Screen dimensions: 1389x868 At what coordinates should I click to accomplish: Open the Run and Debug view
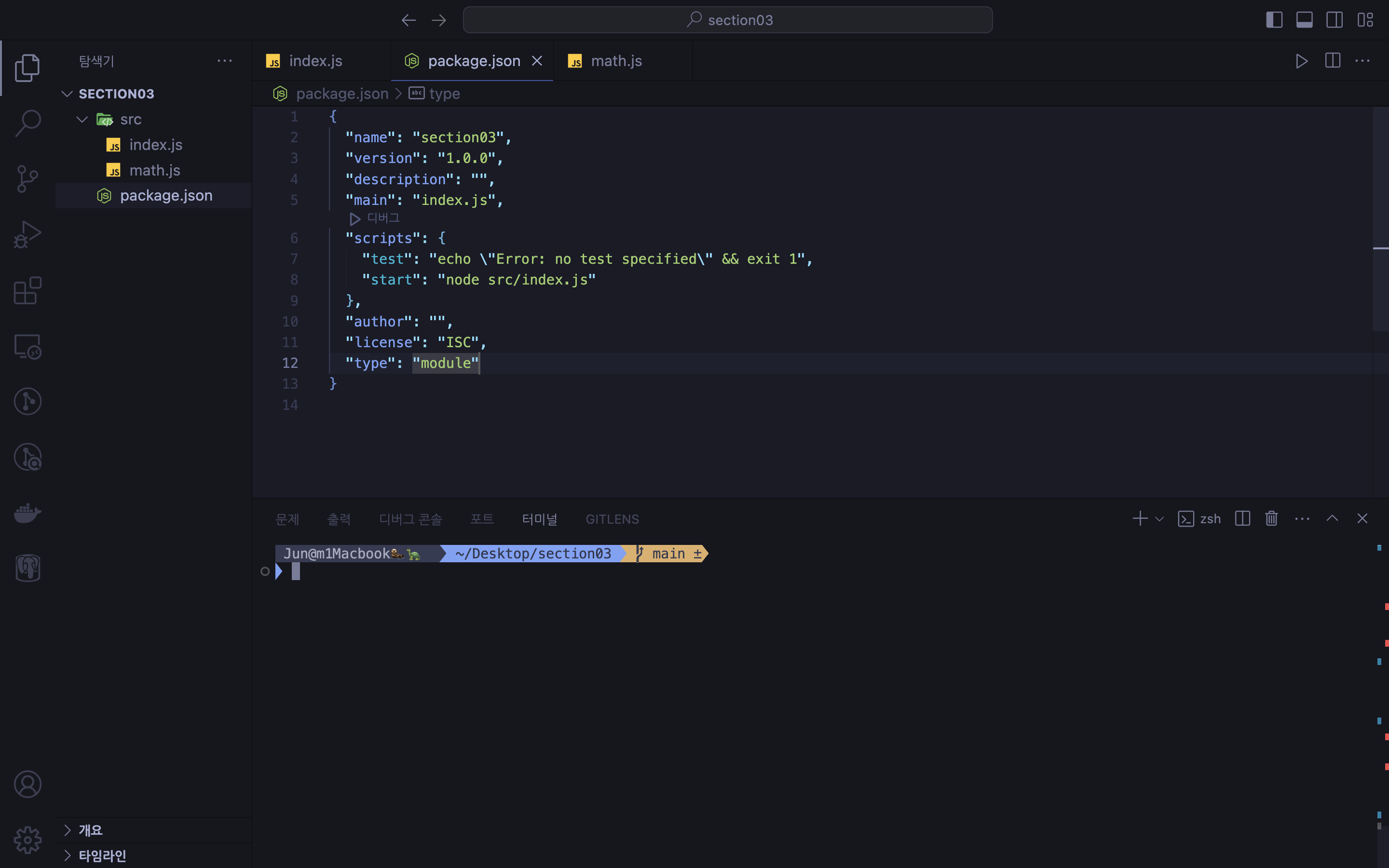[27, 234]
